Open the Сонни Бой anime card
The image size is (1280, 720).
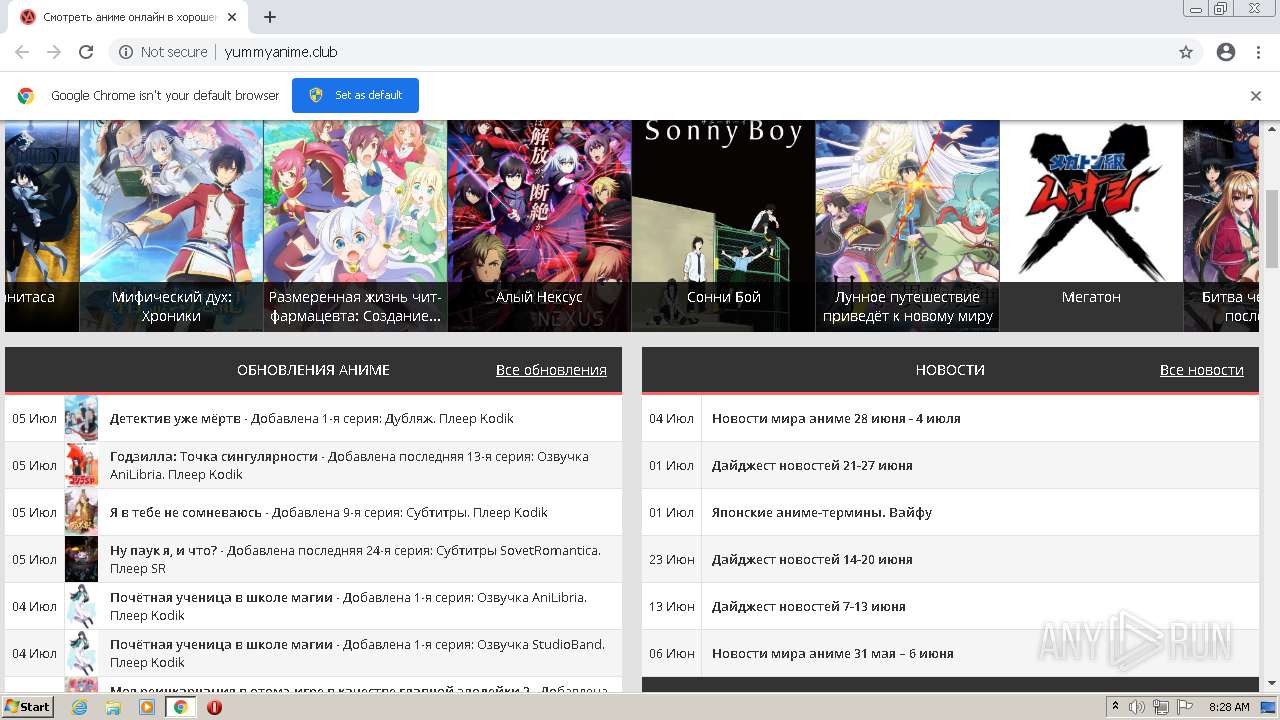[723, 226]
